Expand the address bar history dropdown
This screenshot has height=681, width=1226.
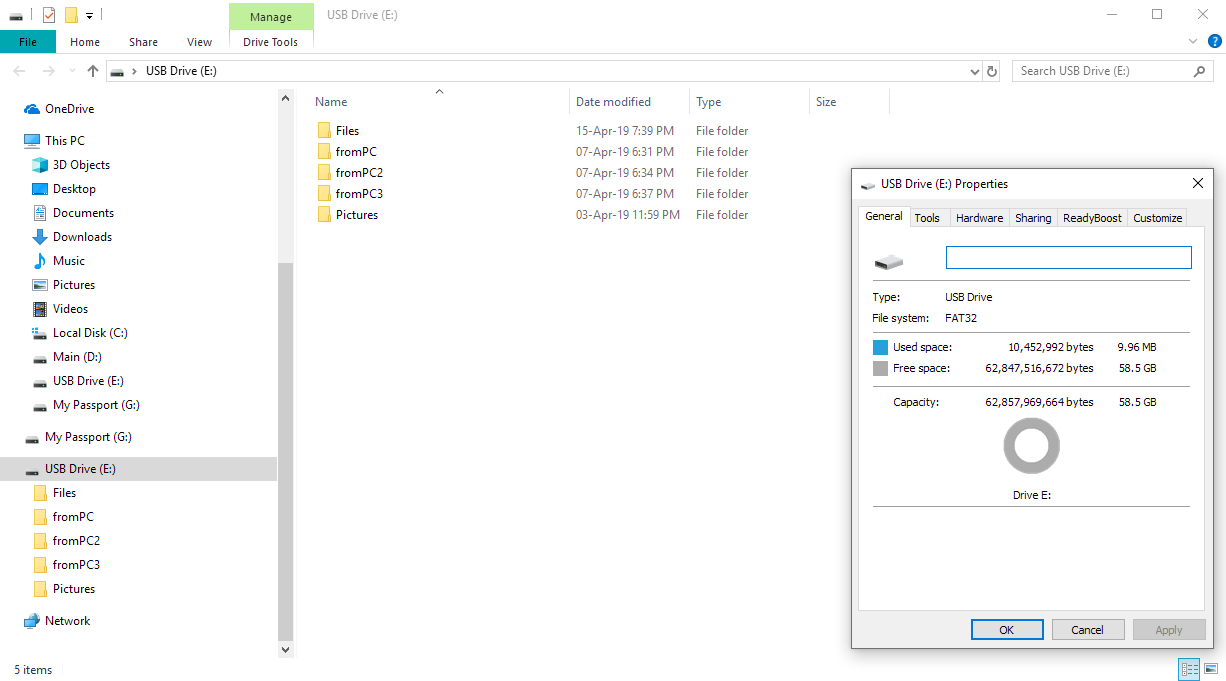point(976,71)
